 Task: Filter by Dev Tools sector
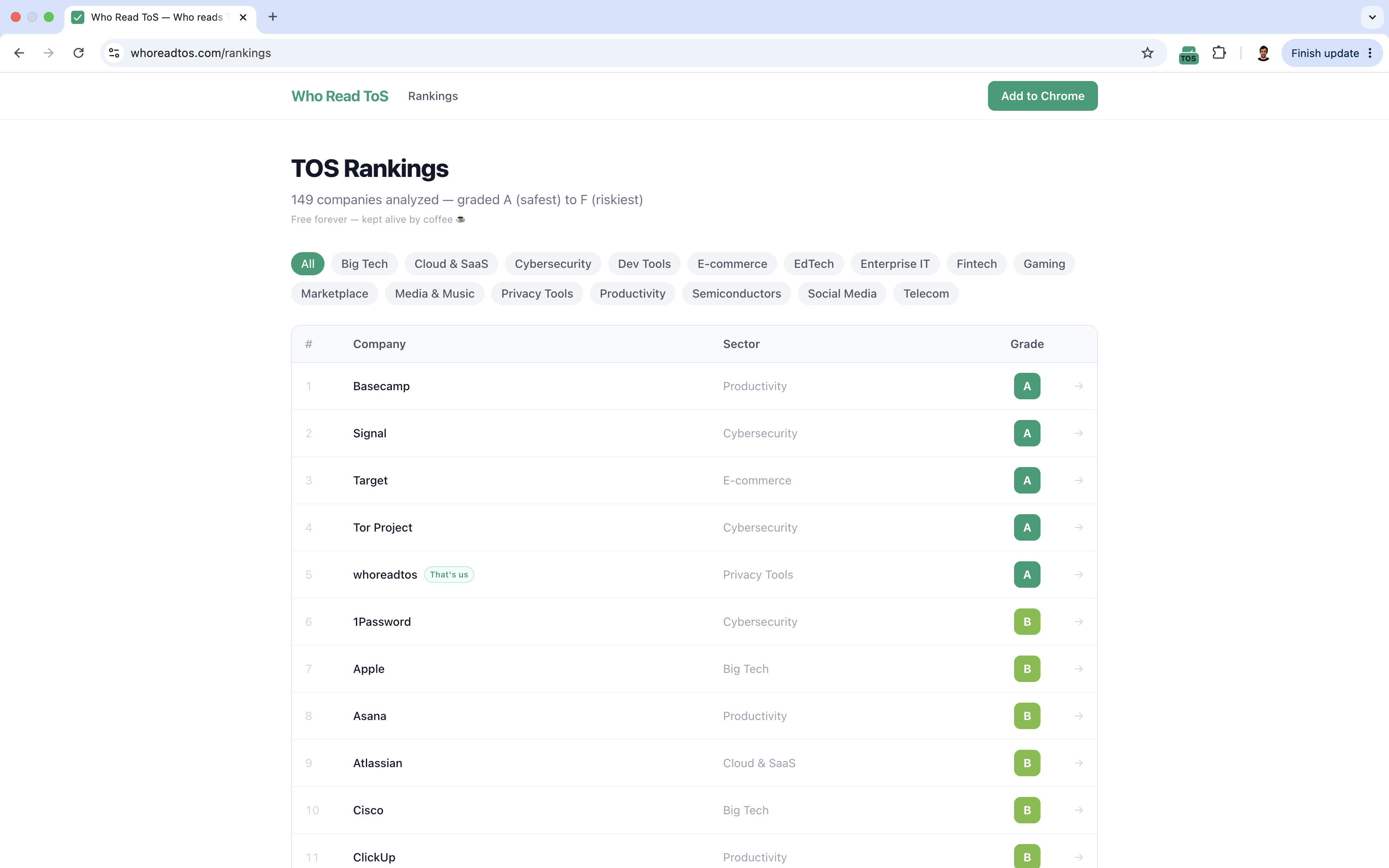pyautogui.click(x=644, y=264)
